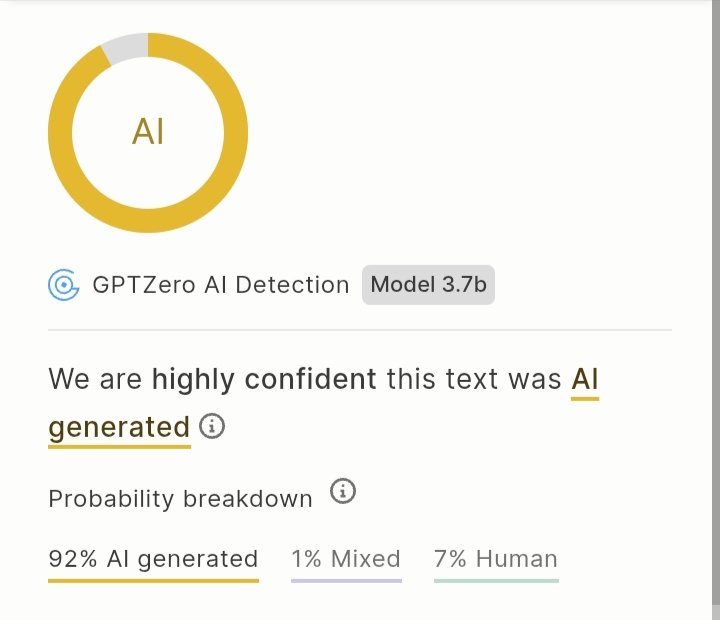Open info icon next to AI generated
Image resolution: width=720 pixels, height=620 pixels.
click(212, 426)
